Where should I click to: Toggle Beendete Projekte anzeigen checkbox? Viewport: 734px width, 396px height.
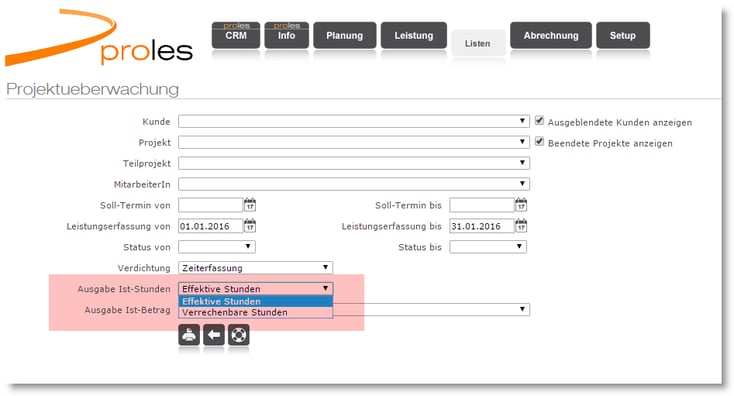(x=539, y=141)
